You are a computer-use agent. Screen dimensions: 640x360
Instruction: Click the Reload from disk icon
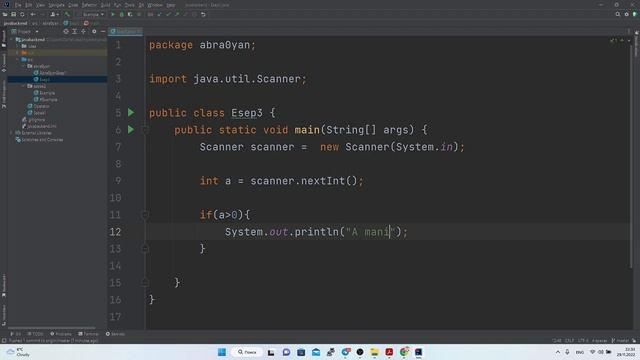[x=22, y=14]
